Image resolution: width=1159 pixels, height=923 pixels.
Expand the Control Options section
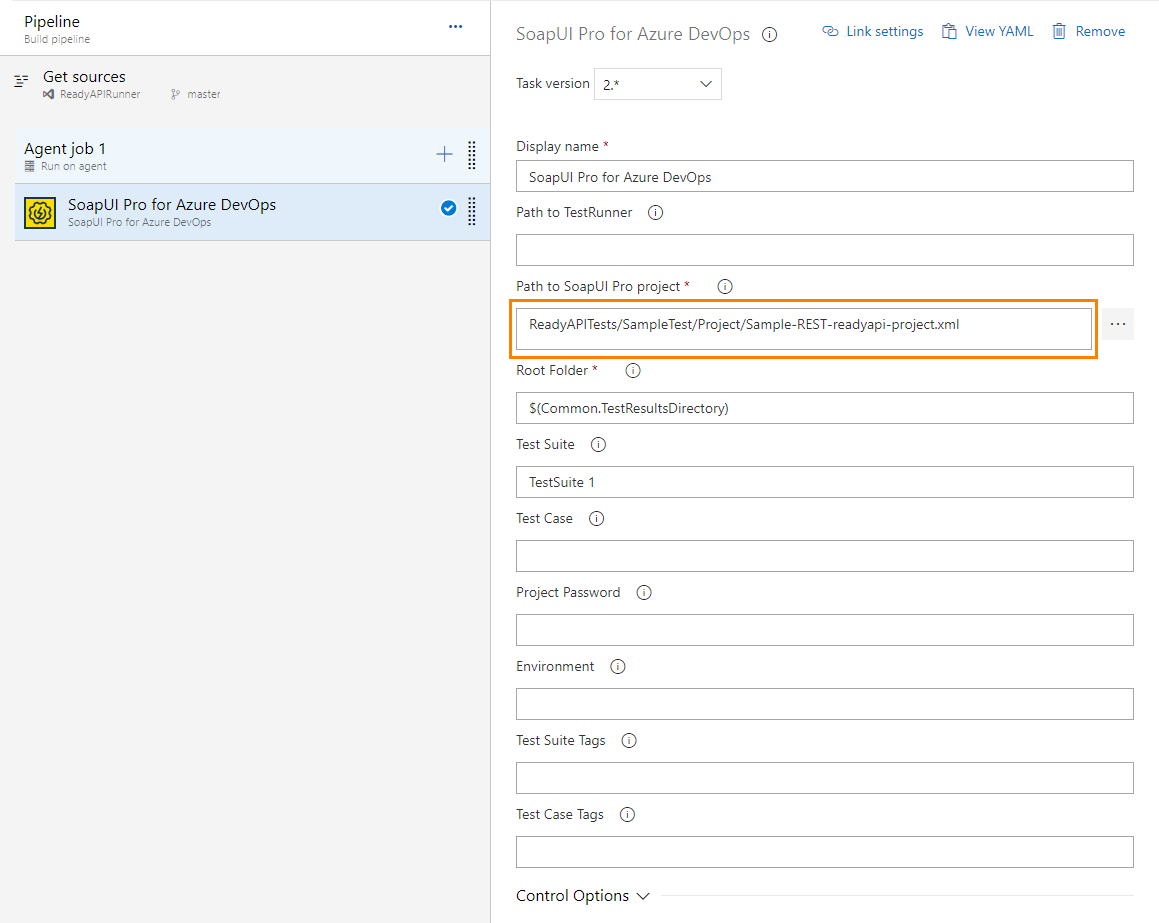pos(582,896)
